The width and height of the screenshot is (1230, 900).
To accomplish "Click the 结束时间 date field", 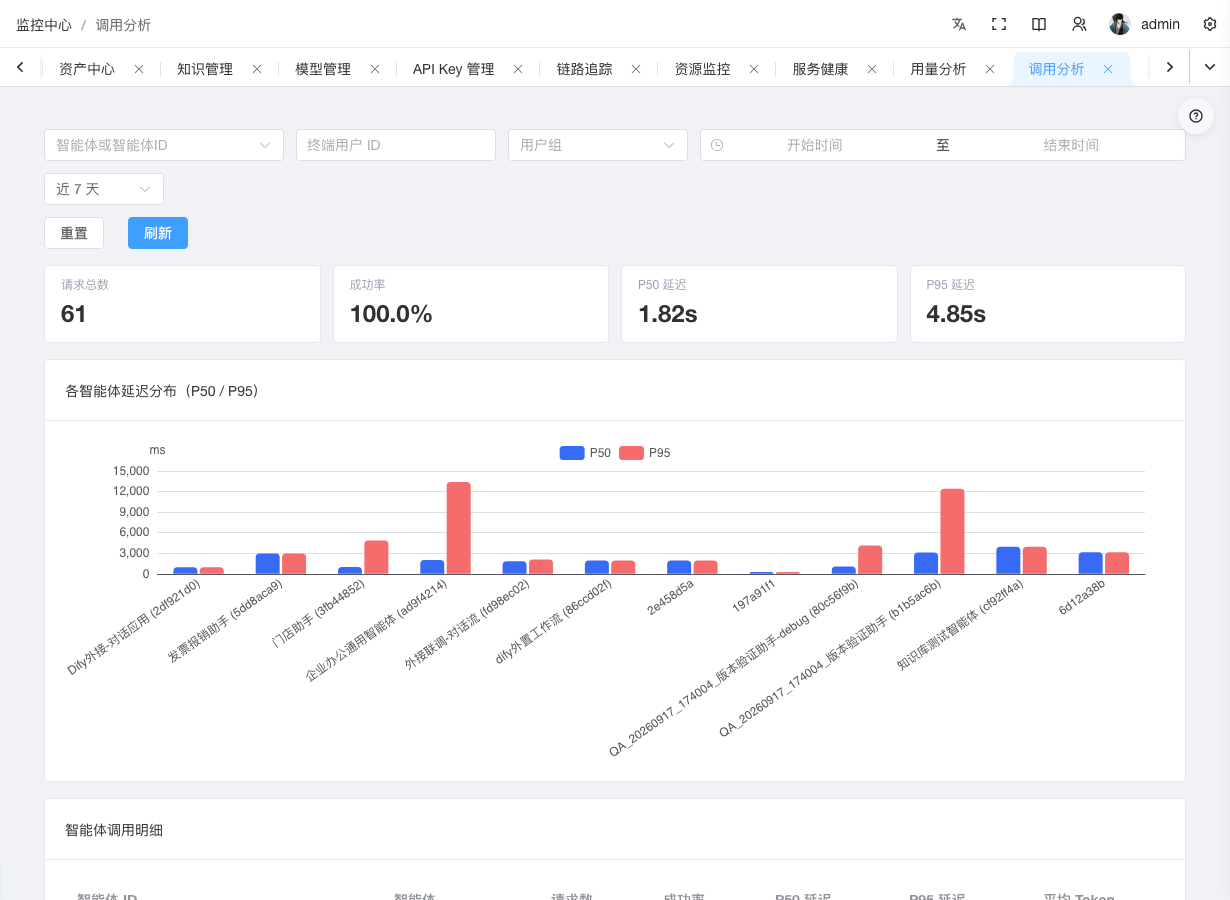I will pyautogui.click(x=1071, y=145).
